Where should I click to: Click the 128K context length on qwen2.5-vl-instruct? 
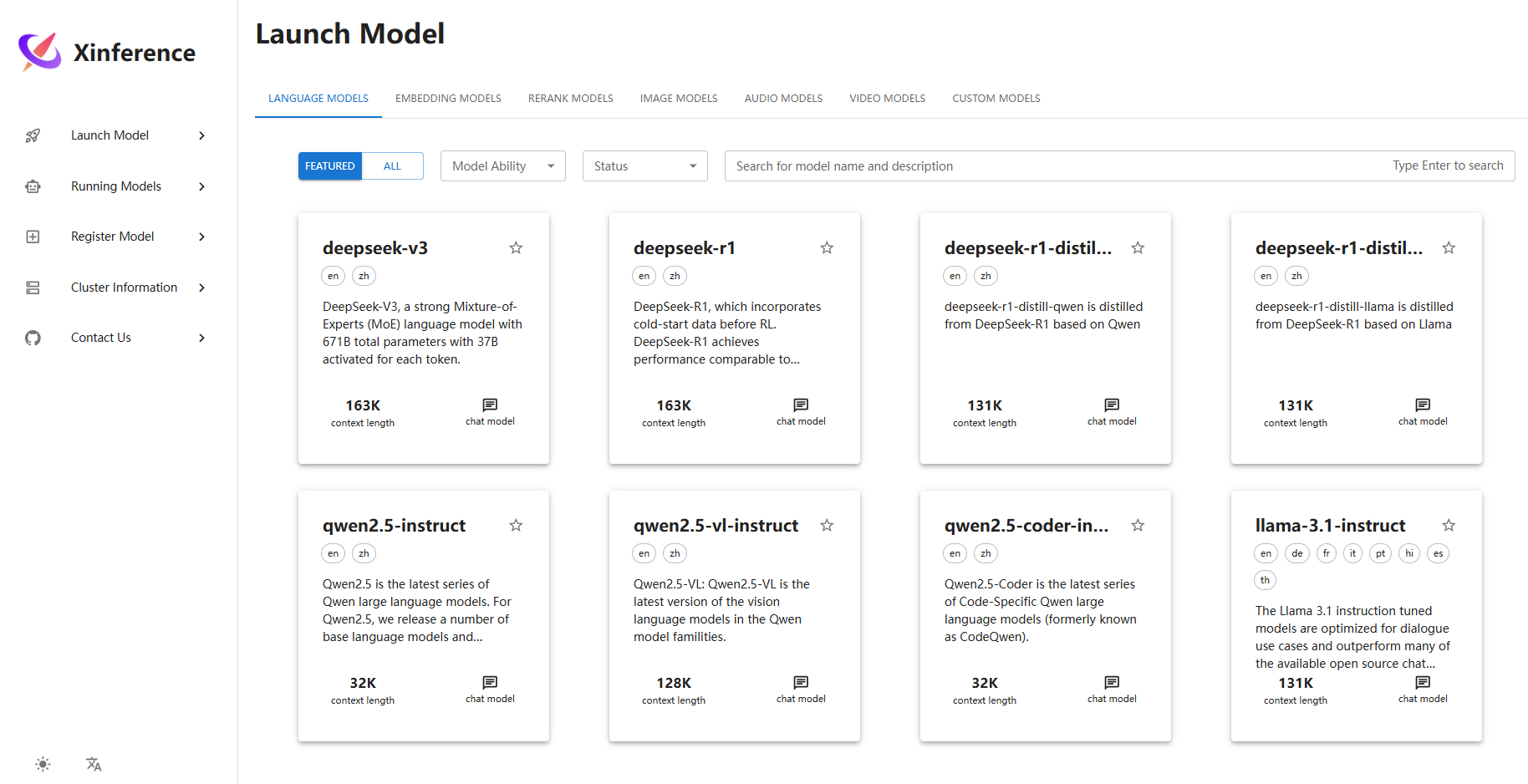(x=674, y=683)
